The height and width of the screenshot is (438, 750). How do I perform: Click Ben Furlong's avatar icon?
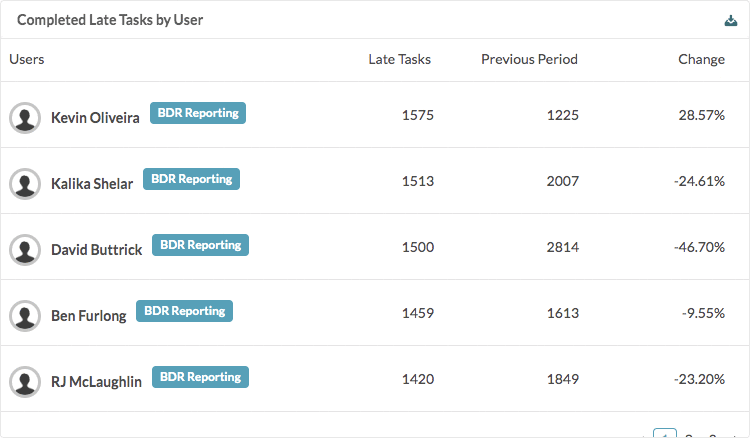tap(25, 316)
